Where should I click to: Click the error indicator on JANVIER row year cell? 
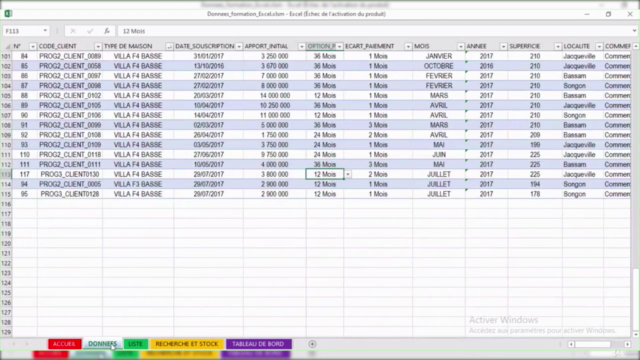click(x=467, y=53)
